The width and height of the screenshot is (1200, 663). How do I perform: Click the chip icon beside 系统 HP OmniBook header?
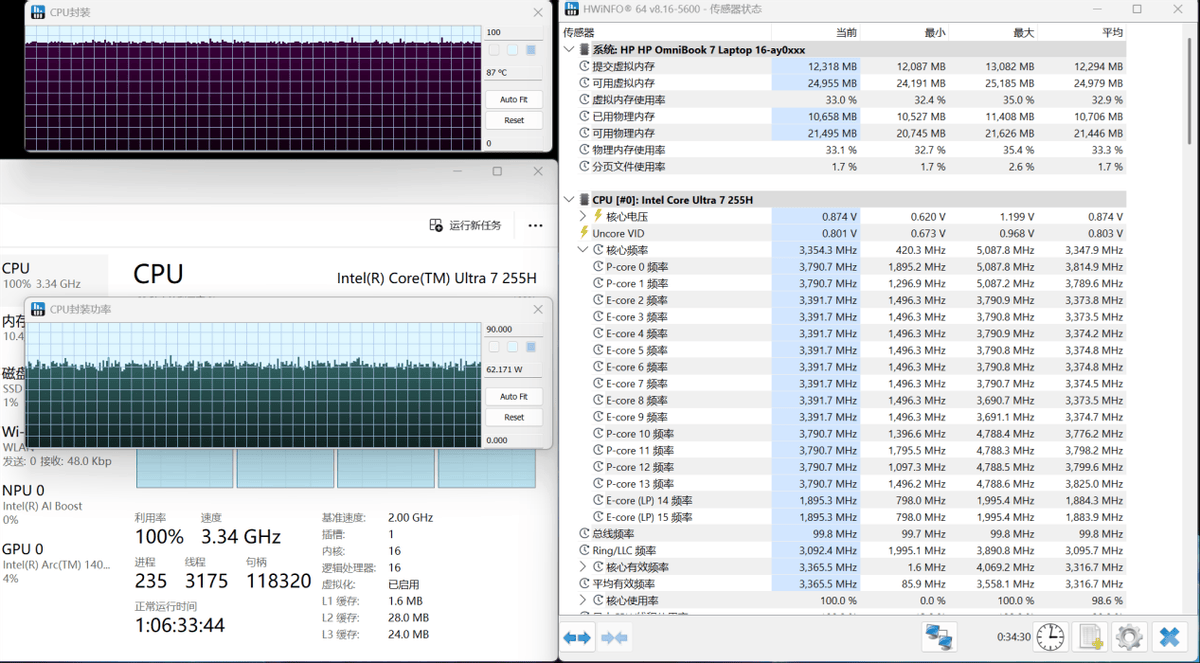pyautogui.click(x=584, y=49)
